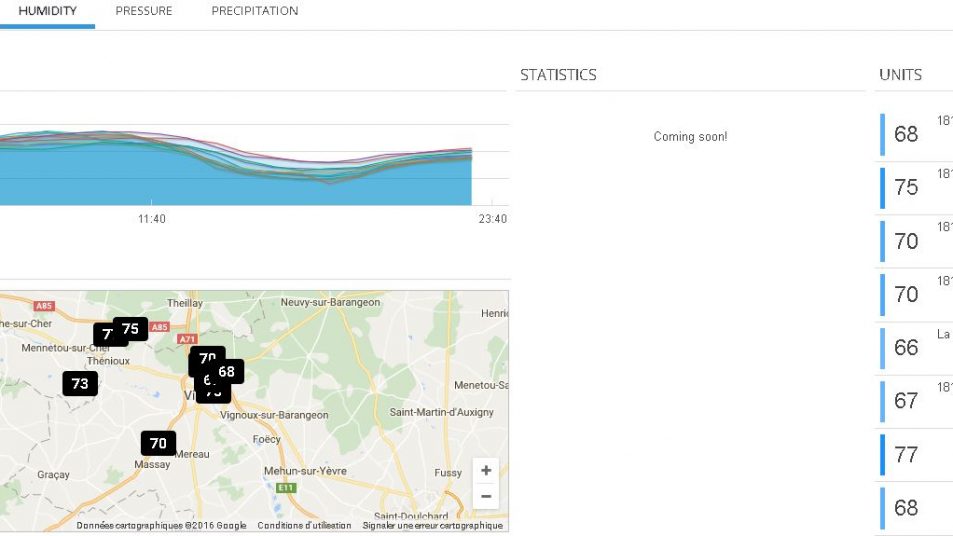Select the 68 marker on the map
The image size is (953, 536).
tap(227, 372)
